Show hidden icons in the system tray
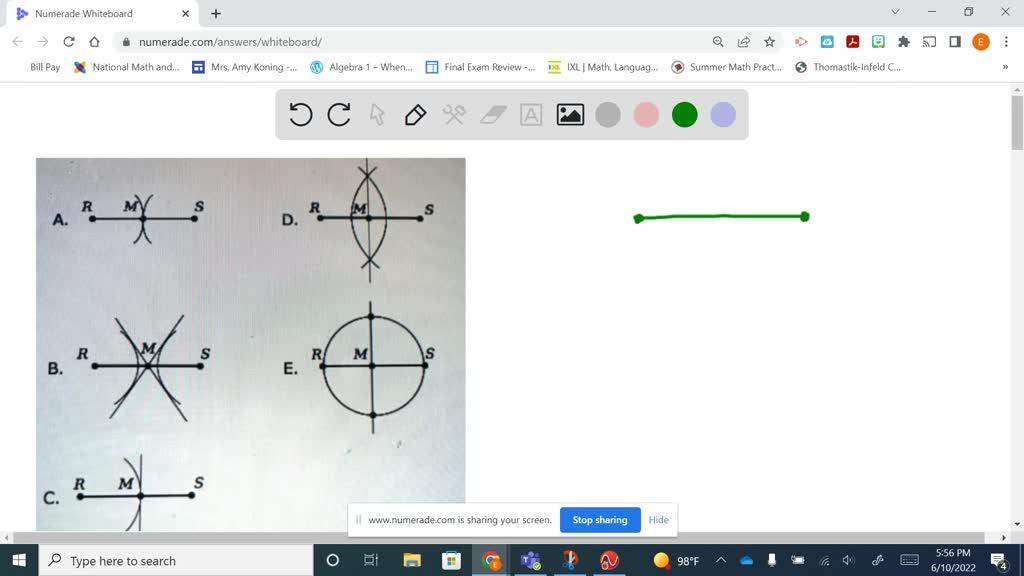 (719, 560)
